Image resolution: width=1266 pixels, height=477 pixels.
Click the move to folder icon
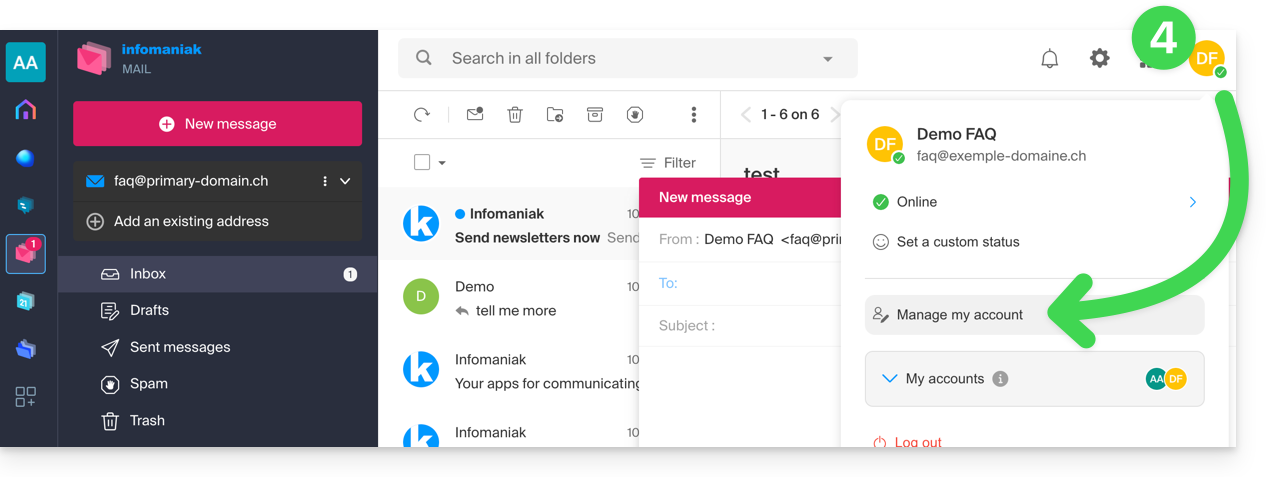click(x=555, y=115)
